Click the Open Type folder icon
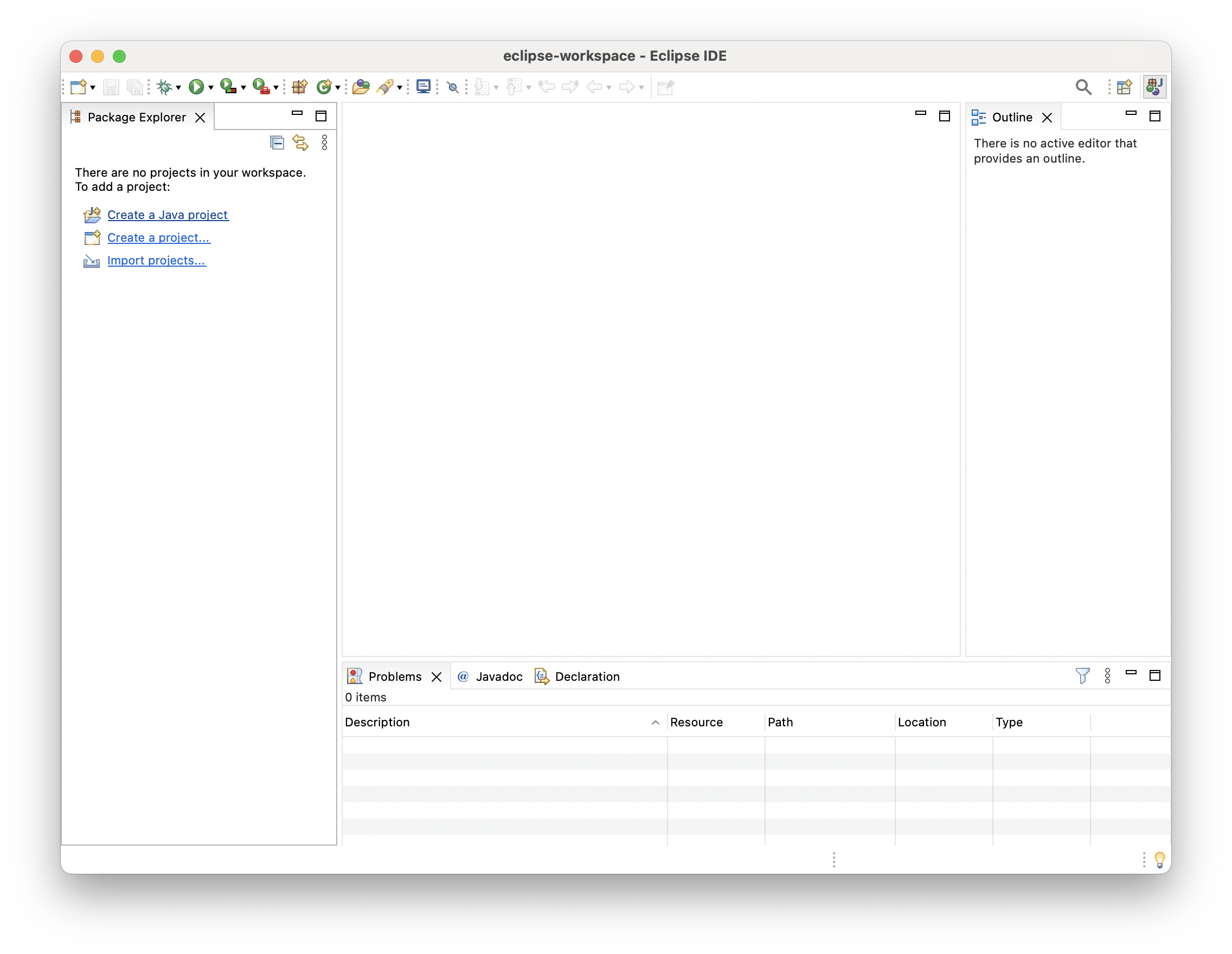 point(361,87)
